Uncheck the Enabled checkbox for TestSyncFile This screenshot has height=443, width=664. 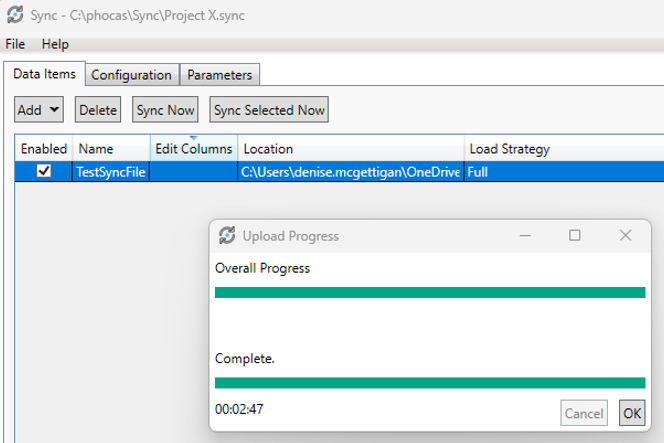click(x=43, y=171)
